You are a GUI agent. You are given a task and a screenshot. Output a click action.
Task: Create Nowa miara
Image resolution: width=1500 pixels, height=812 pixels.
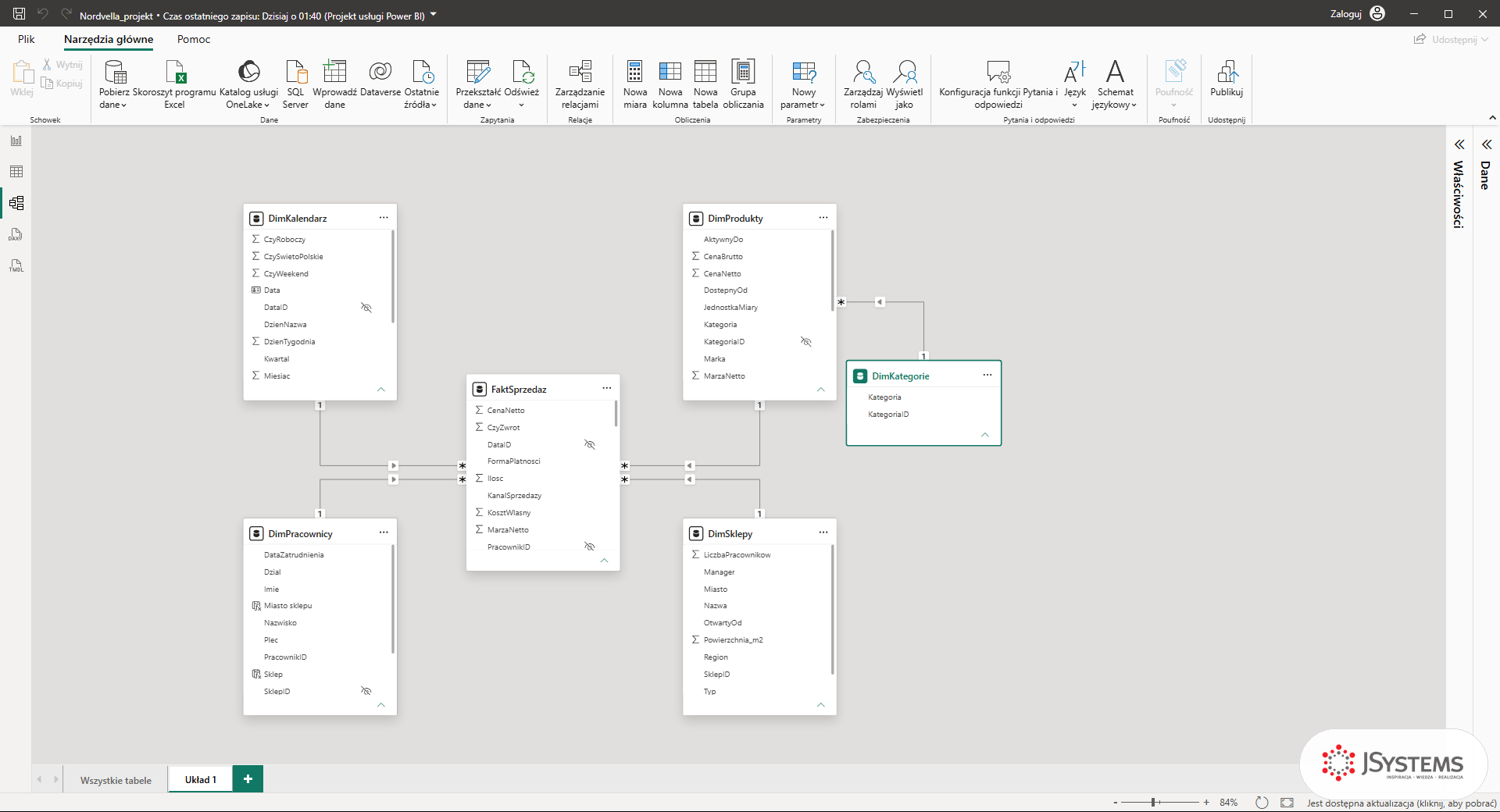[635, 84]
